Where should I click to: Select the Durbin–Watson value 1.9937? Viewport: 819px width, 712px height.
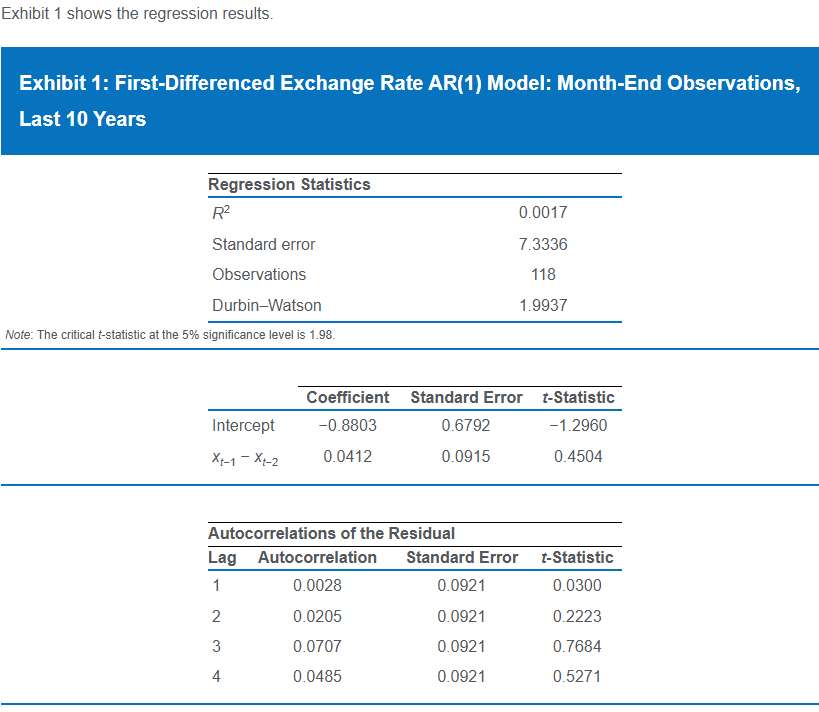(x=543, y=305)
